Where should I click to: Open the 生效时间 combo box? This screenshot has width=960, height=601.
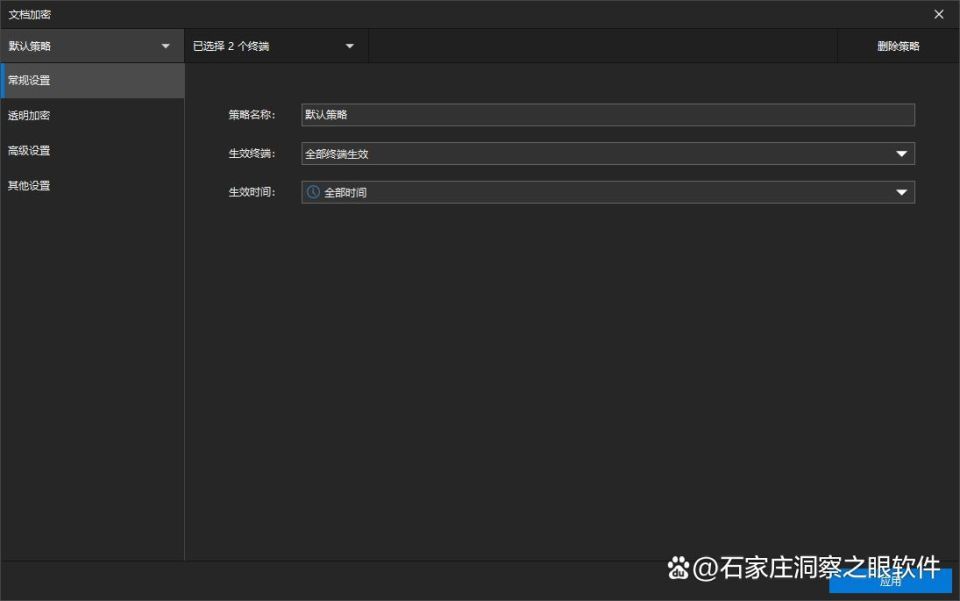608,192
